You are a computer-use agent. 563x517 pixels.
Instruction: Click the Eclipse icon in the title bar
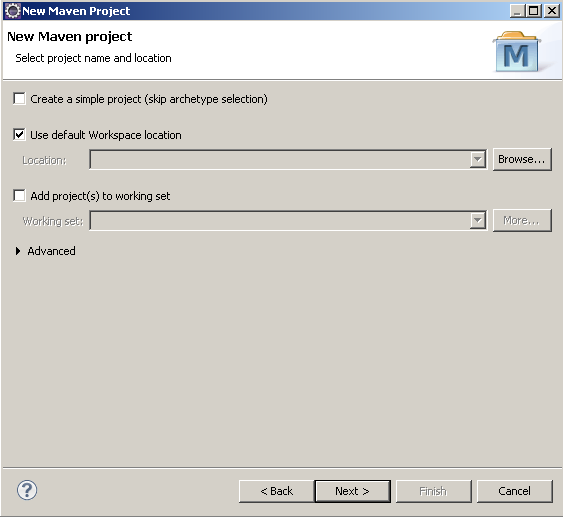(13, 11)
